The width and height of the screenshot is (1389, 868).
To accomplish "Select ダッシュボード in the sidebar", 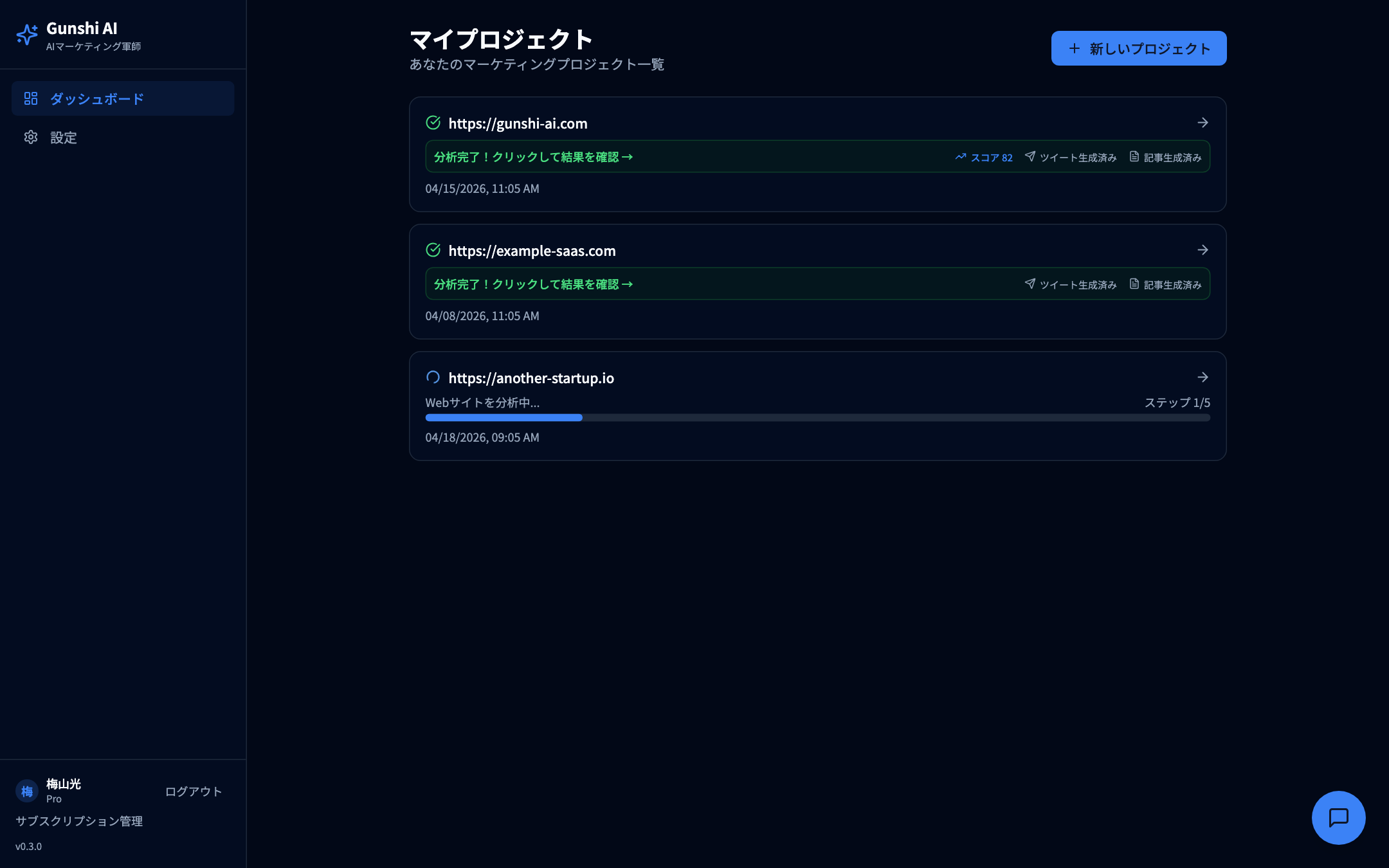I will (97, 98).
